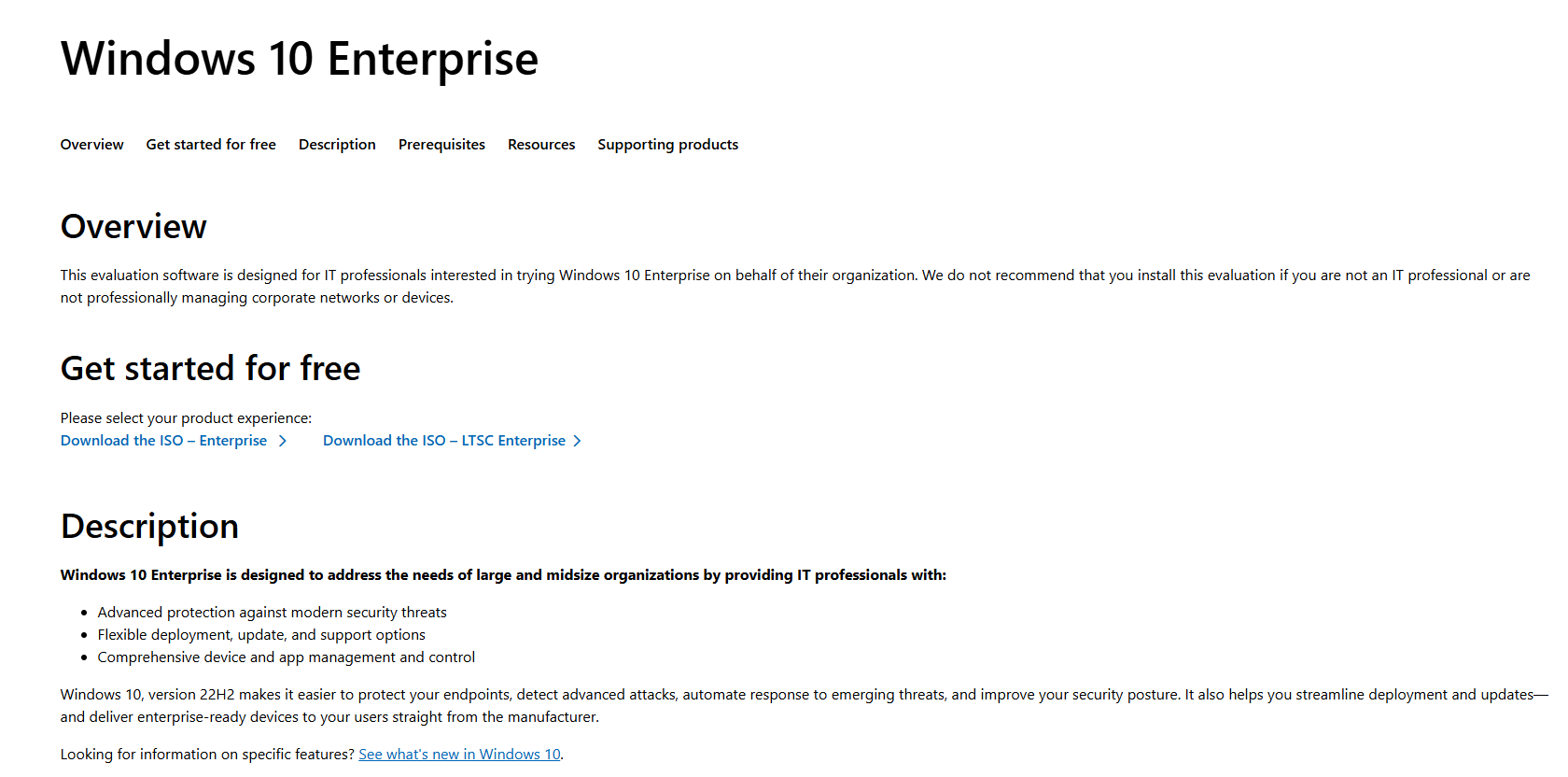Image resolution: width=1568 pixels, height=777 pixels.
Task: Click the chevron after the LTSC Enterprise download
Action: pos(578,441)
